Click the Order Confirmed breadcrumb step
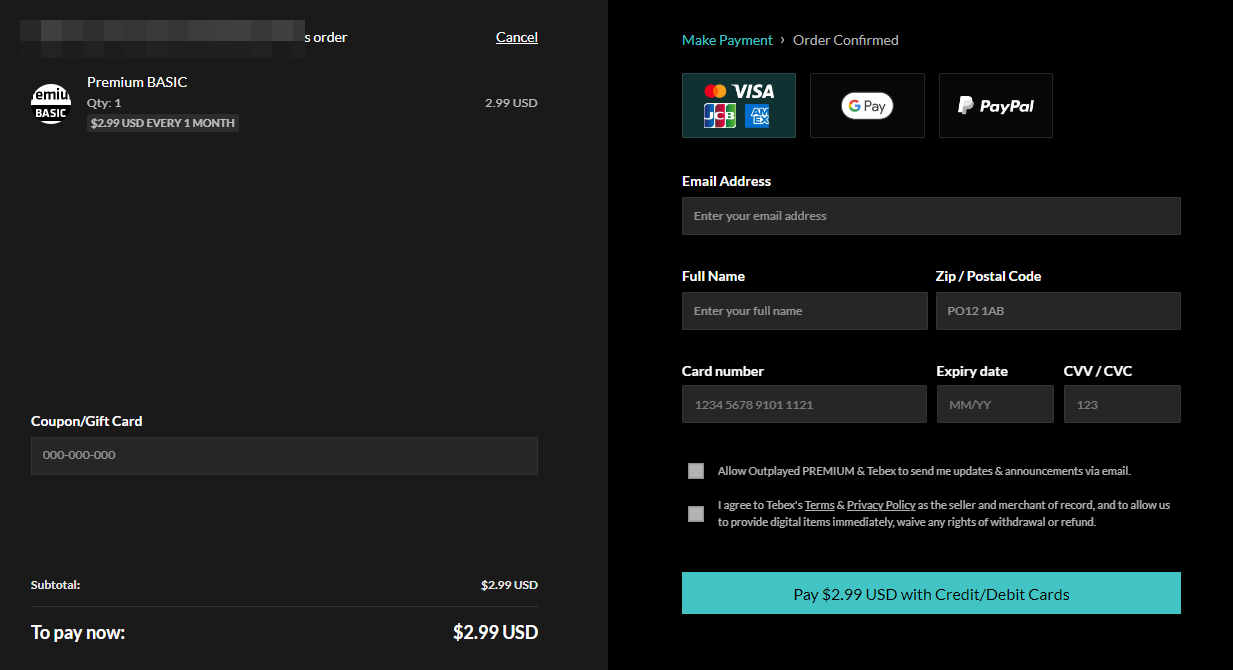 846,40
